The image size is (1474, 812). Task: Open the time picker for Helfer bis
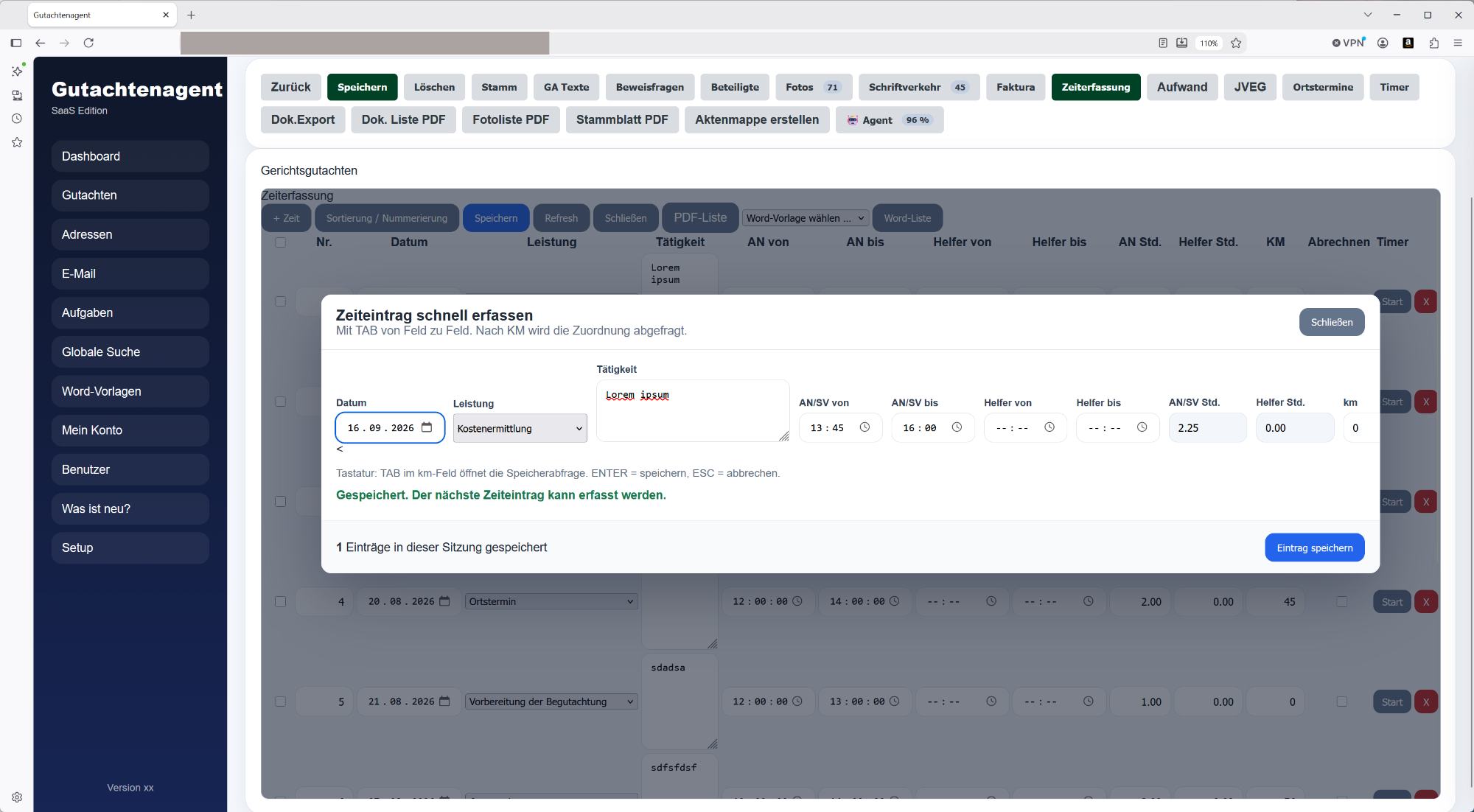[x=1142, y=427]
